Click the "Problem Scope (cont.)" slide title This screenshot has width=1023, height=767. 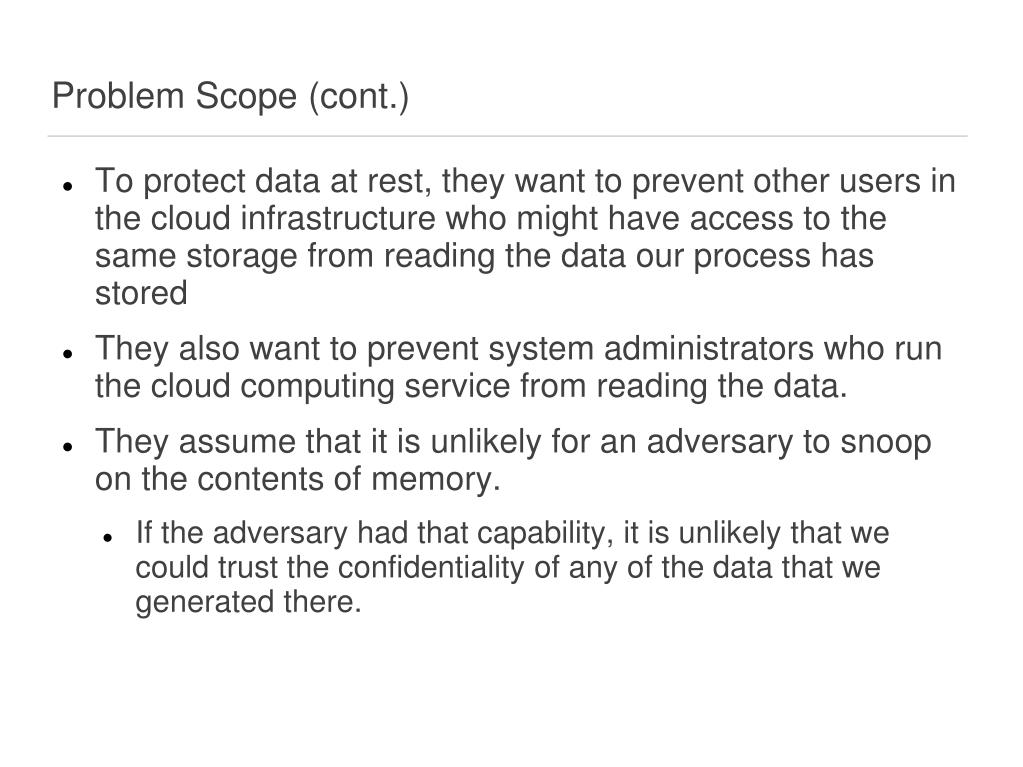[x=230, y=98]
